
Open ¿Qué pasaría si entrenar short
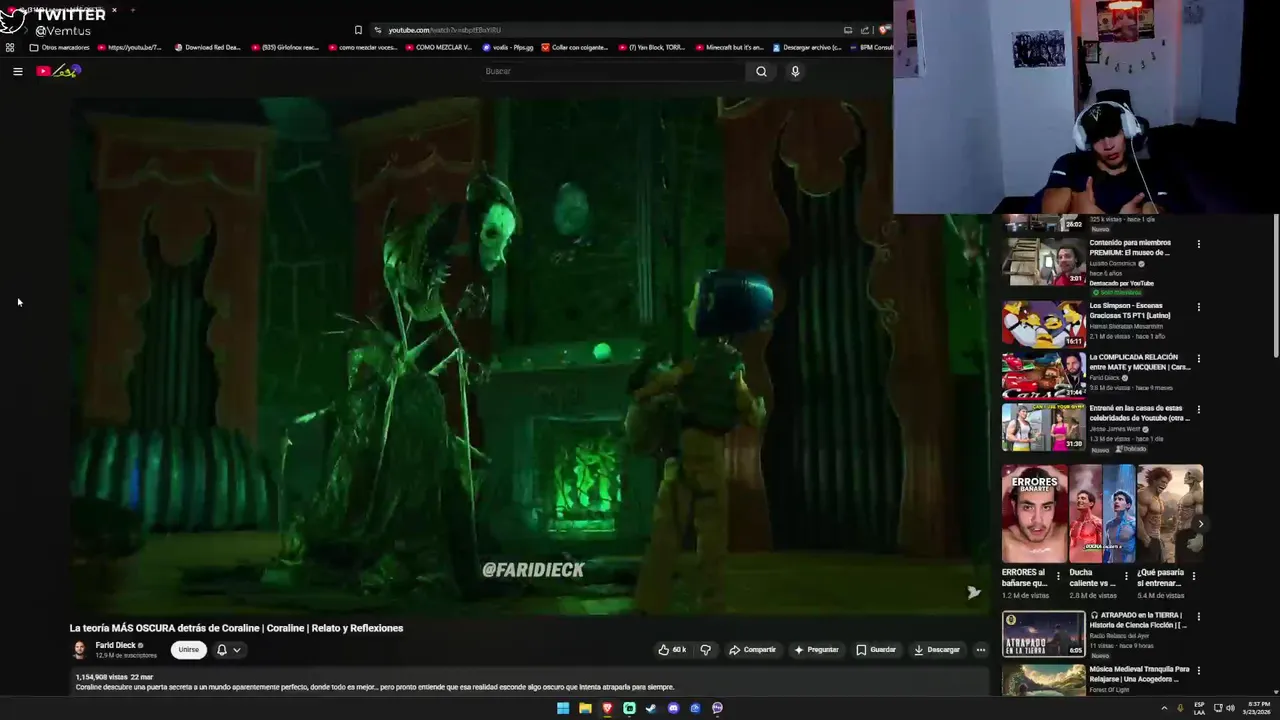coord(1170,514)
